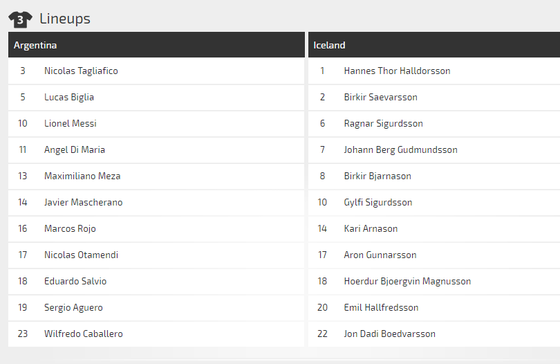Open Angel Di Maria player entry

click(75, 150)
